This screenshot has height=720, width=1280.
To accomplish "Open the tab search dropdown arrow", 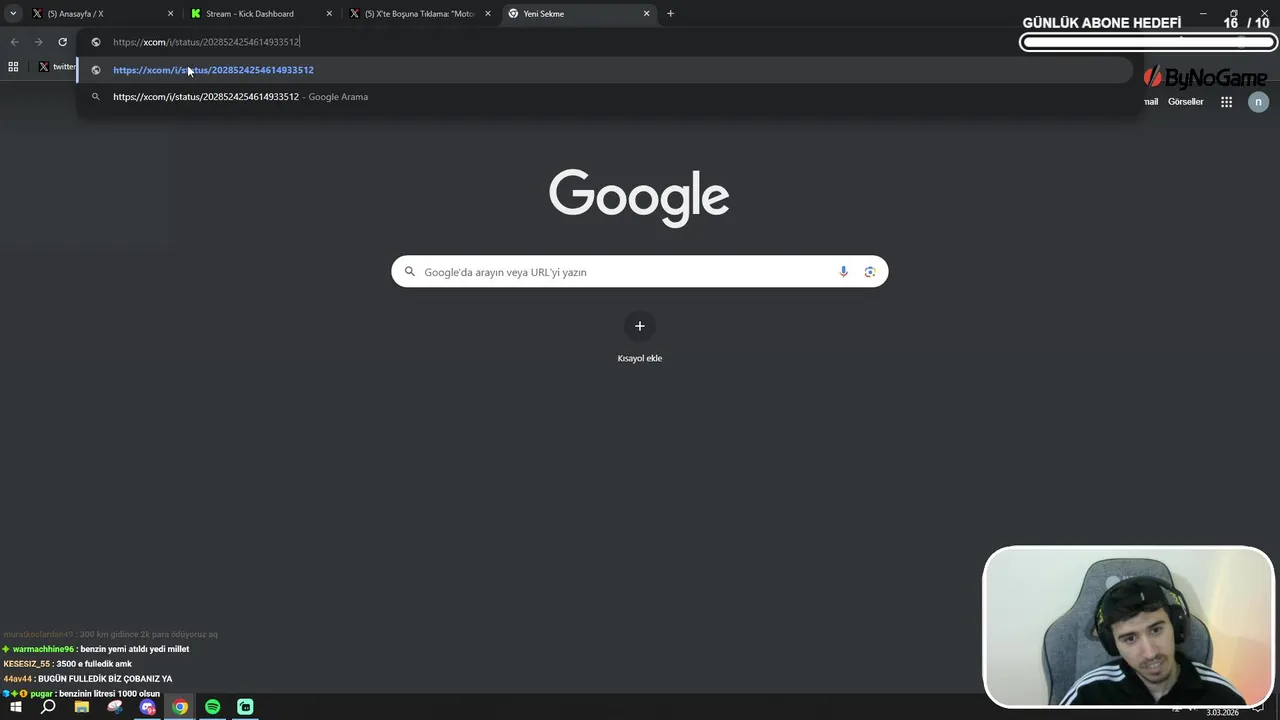I will coord(13,14).
